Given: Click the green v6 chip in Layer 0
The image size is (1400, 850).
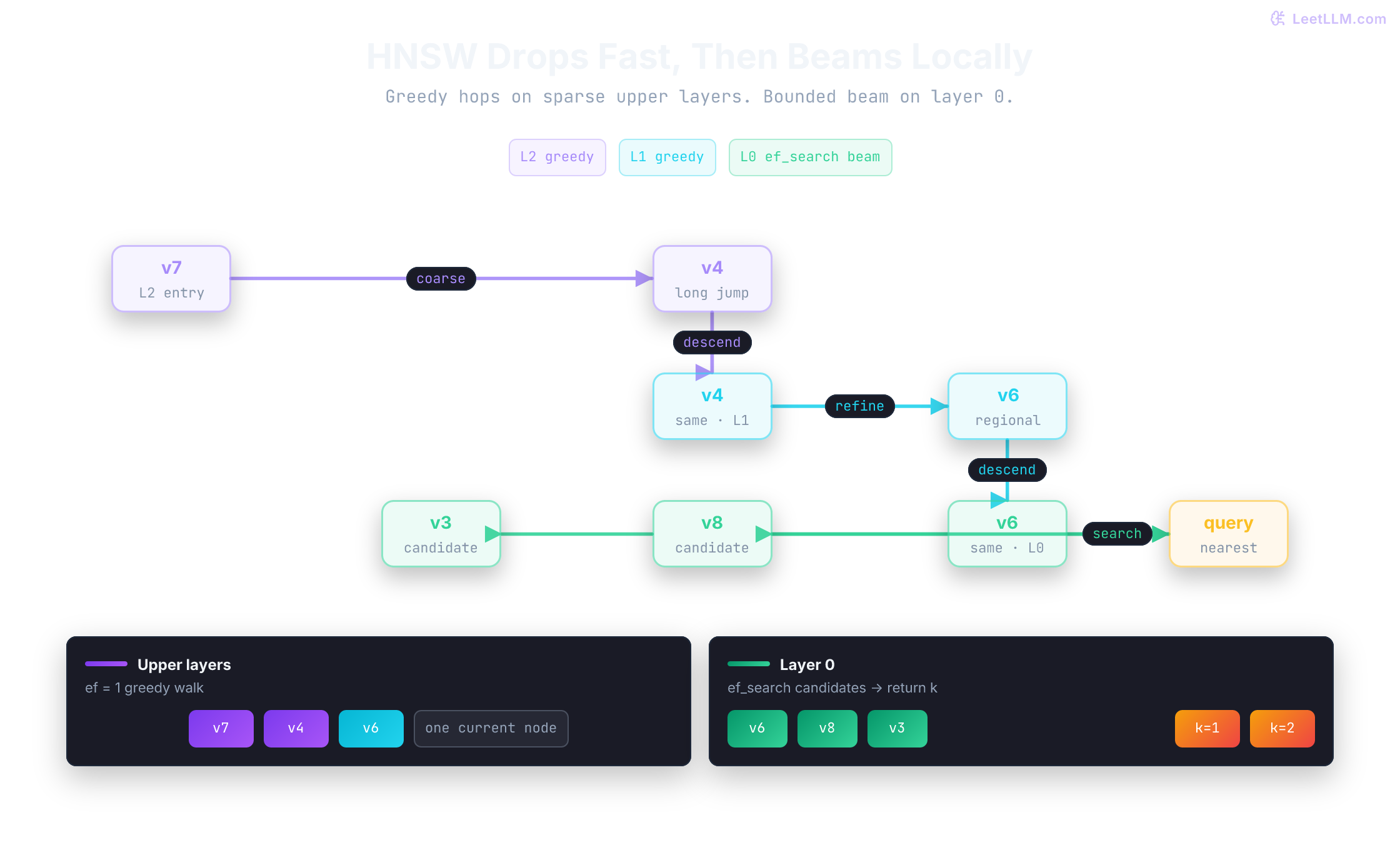Looking at the screenshot, I should pyautogui.click(x=757, y=728).
